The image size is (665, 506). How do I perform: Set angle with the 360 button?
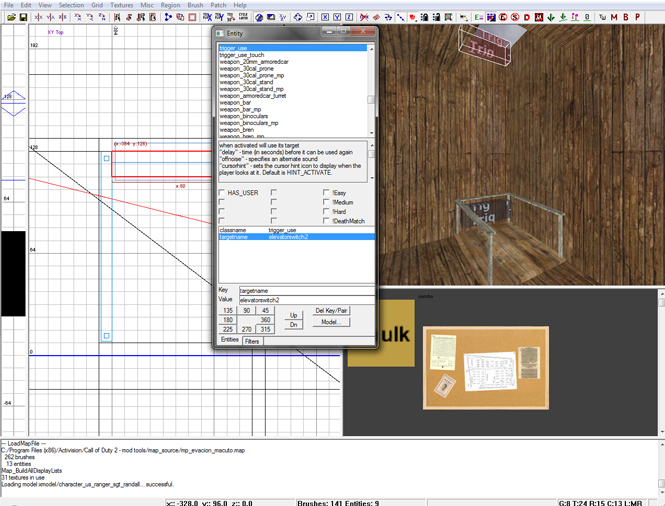tap(265, 320)
